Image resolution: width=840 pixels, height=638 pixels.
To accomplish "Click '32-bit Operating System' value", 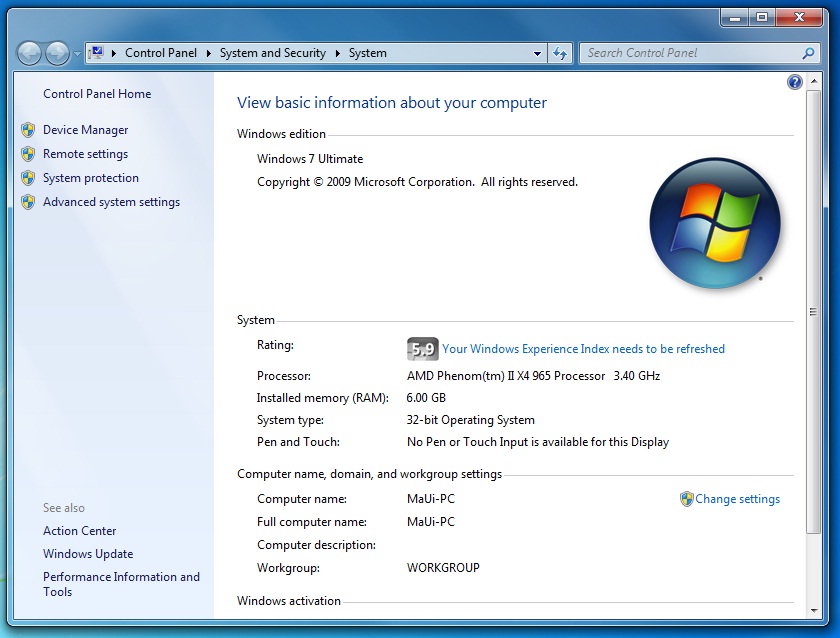I will point(471,420).
